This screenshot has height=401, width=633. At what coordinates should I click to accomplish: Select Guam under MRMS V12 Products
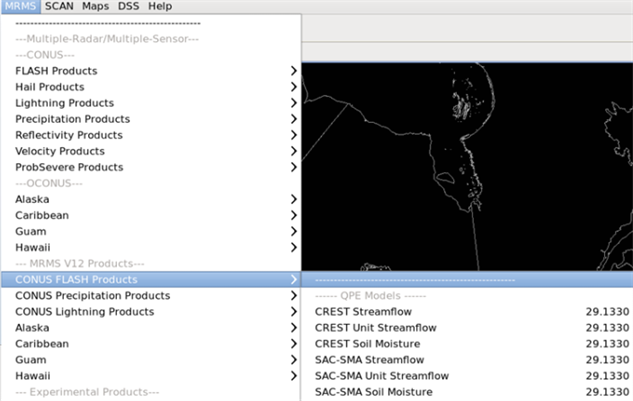point(151,360)
